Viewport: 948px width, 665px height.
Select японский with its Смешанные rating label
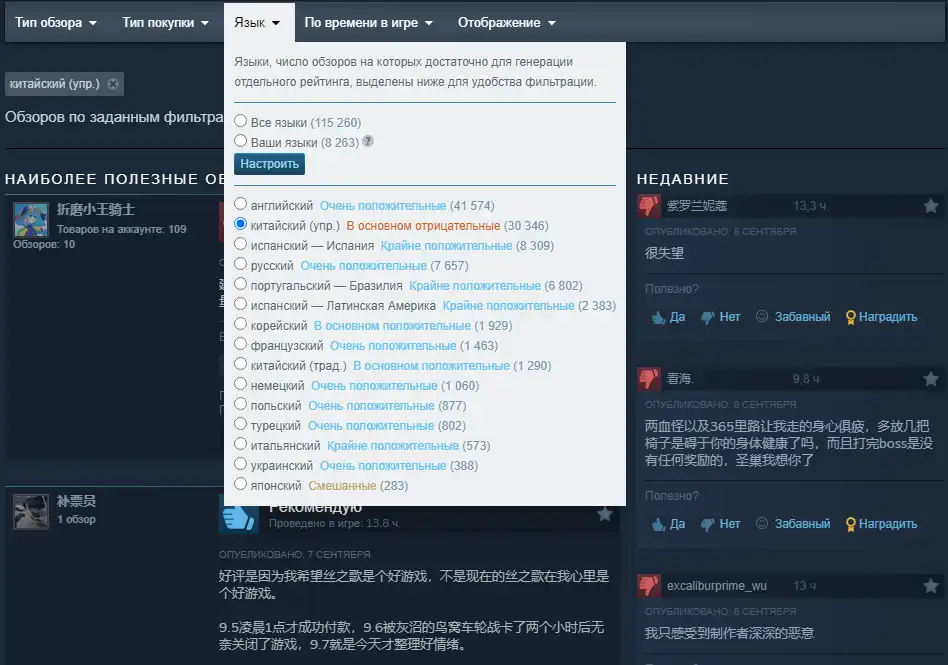coord(240,485)
